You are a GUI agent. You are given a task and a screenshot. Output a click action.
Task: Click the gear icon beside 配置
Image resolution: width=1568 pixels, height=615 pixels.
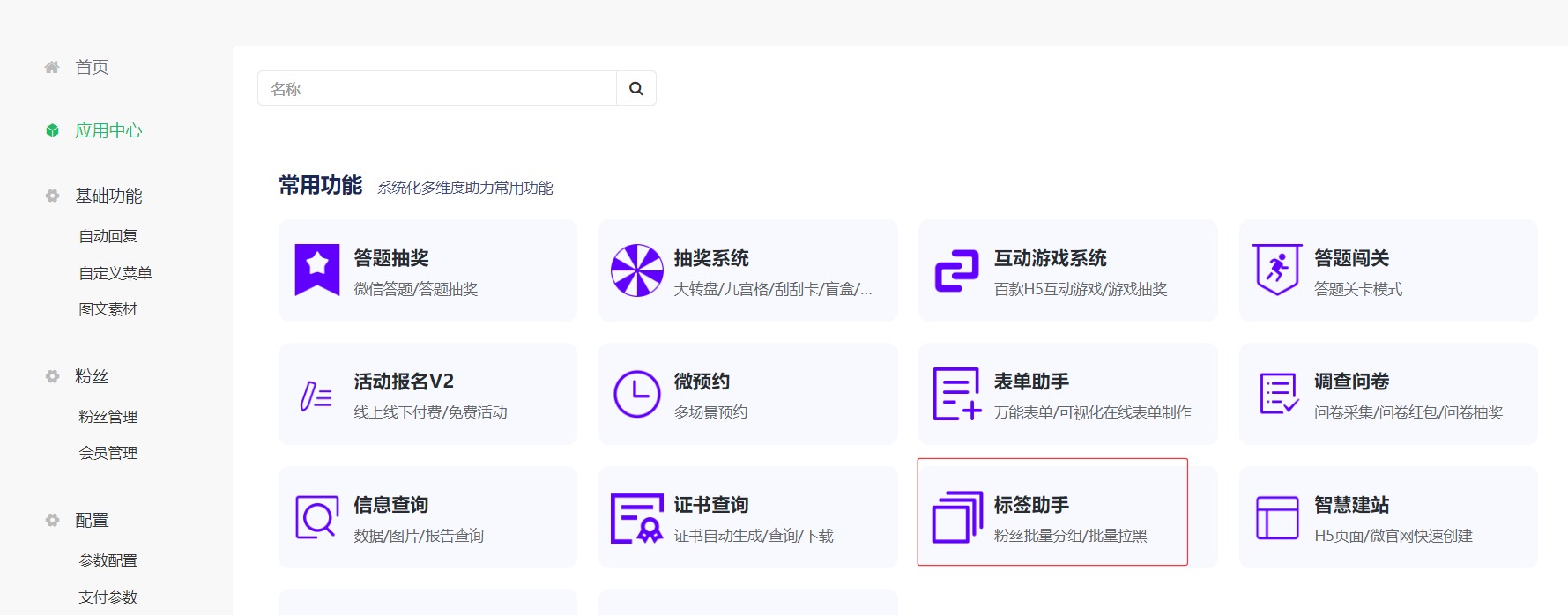(52, 520)
